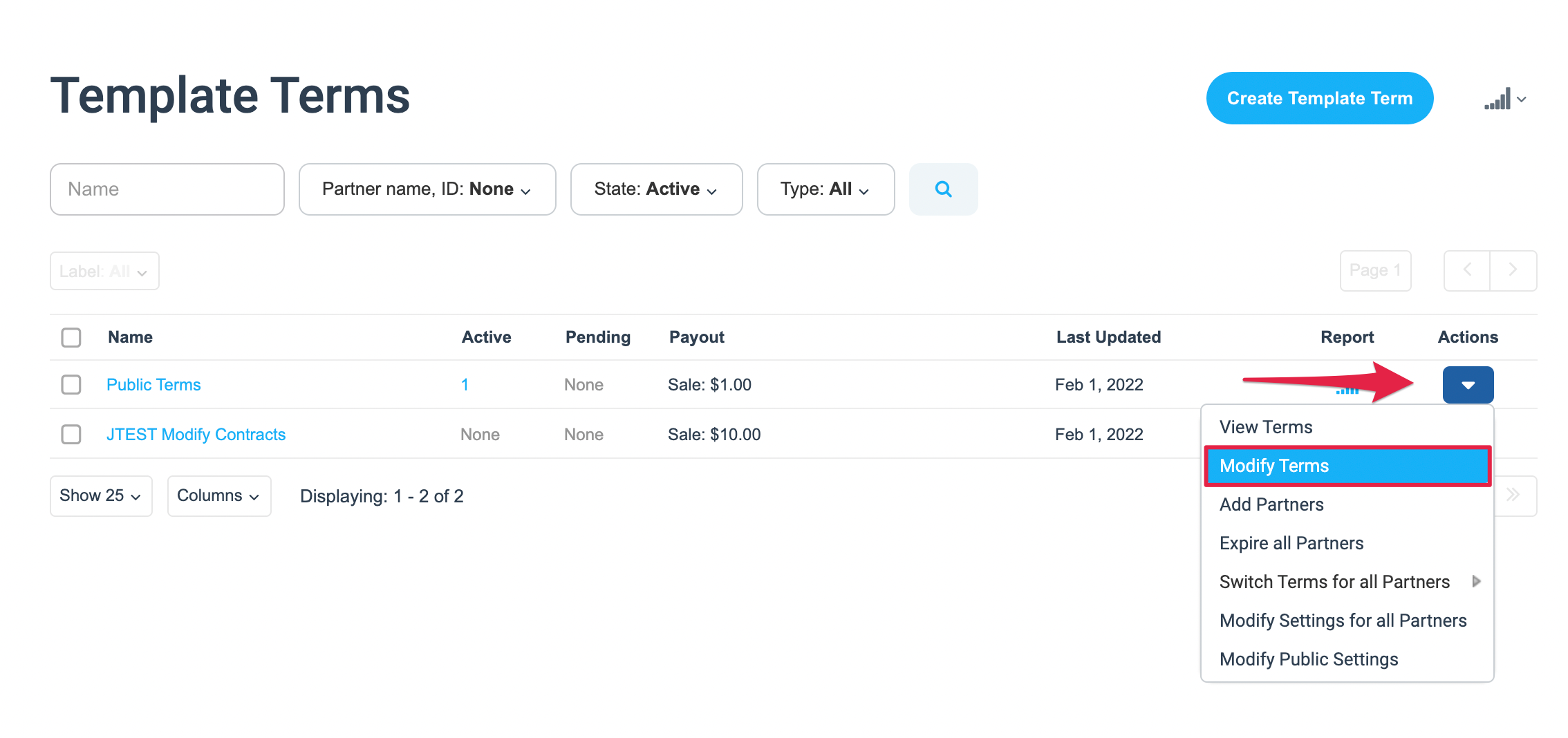Go to the next page arrow
Viewport: 1568px width, 738px height.
coord(1513,270)
